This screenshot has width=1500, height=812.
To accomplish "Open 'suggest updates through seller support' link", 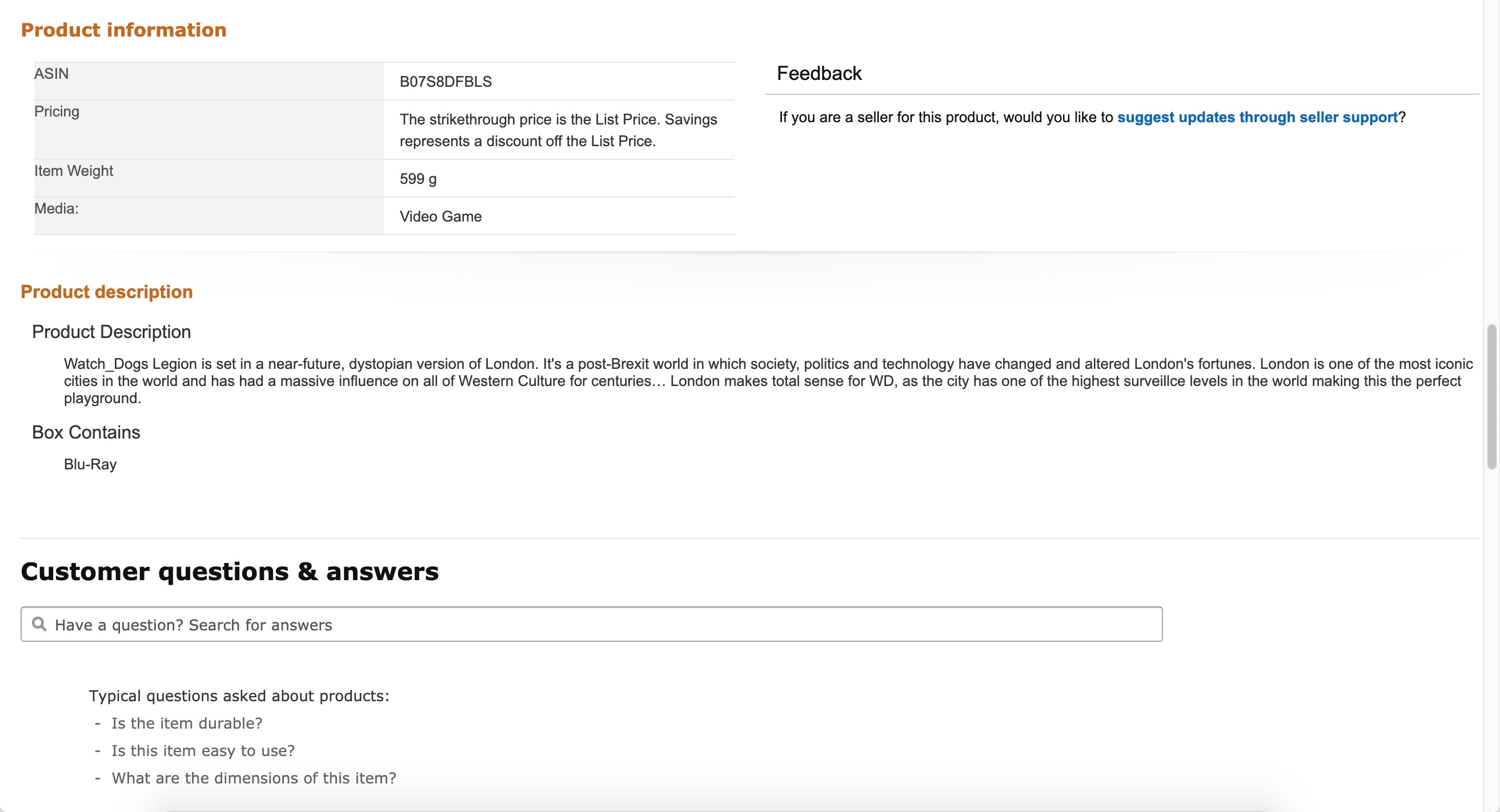I will pyautogui.click(x=1257, y=117).
